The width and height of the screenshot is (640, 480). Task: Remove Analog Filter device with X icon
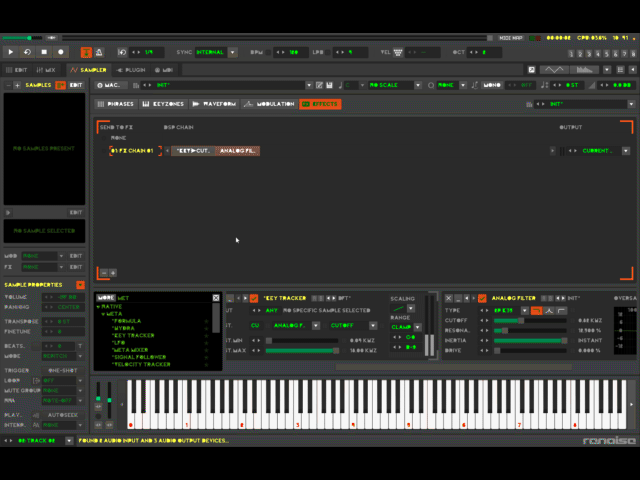449,298
